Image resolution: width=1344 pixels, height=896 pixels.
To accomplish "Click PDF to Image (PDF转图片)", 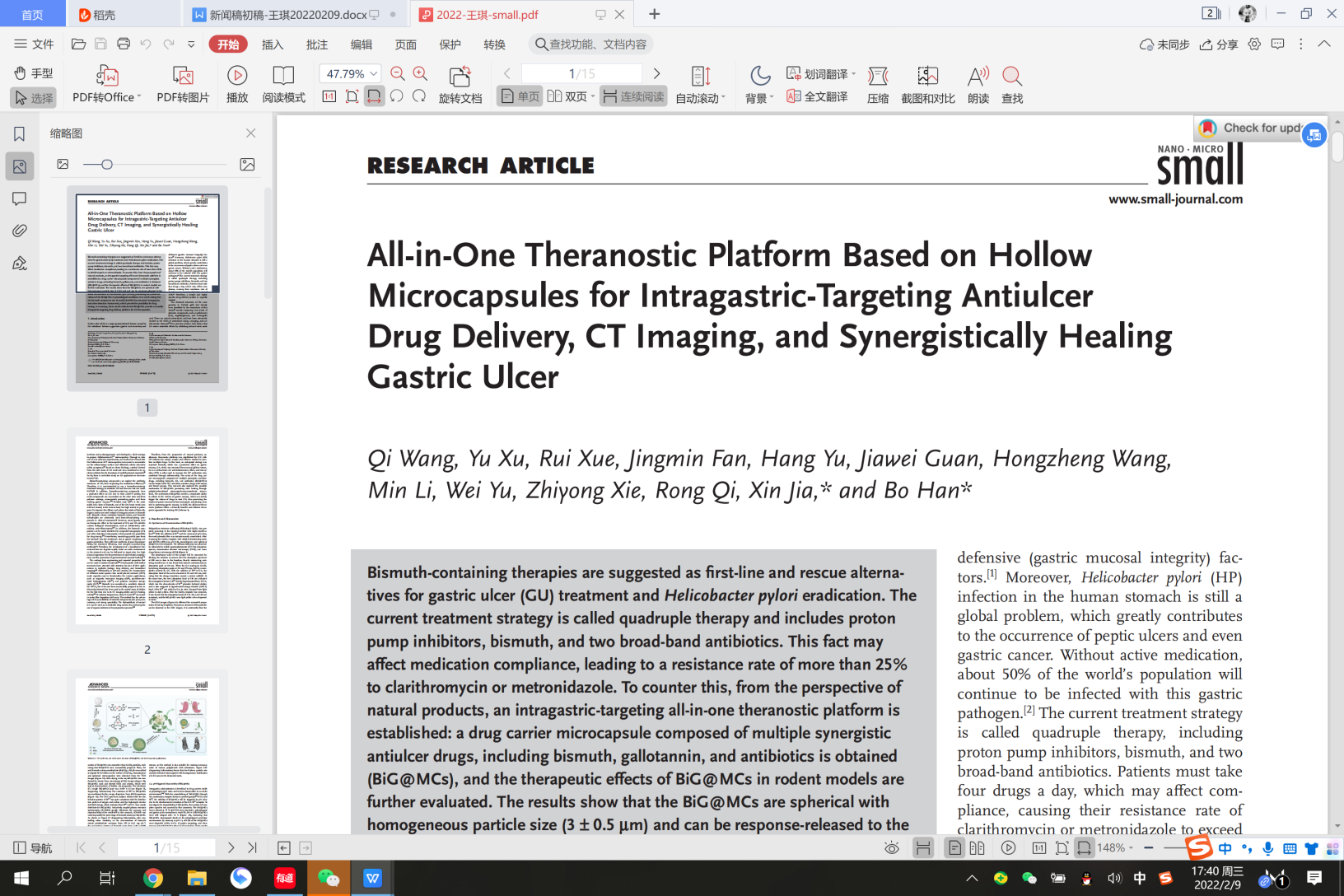I will click(183, 85).
